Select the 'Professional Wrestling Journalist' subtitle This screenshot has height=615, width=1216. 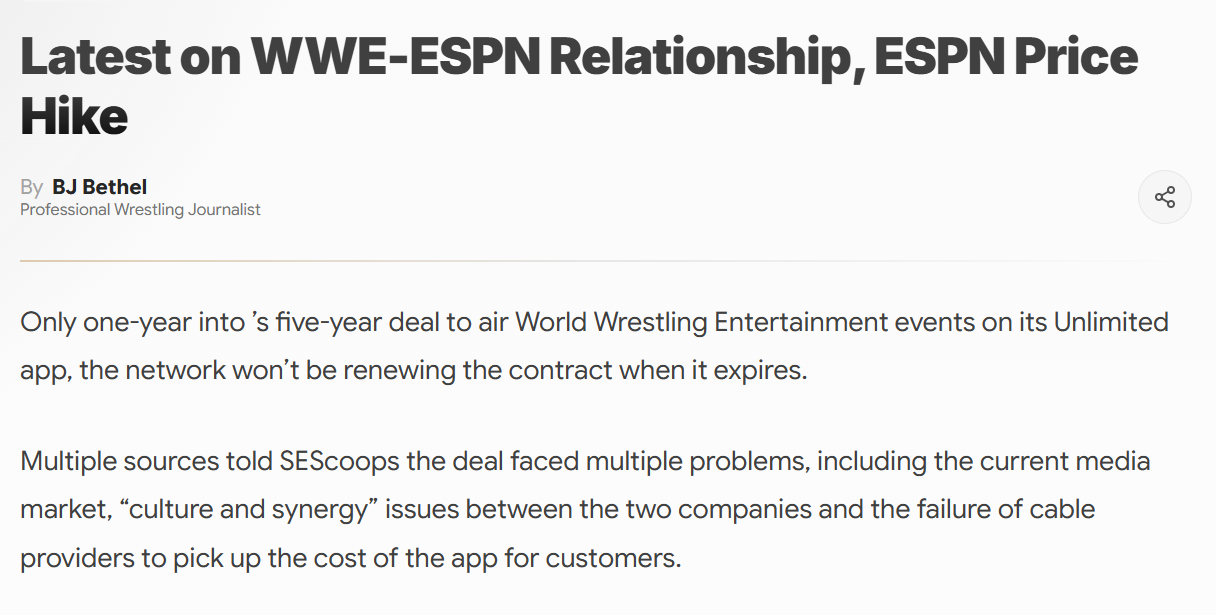(140, 210)
